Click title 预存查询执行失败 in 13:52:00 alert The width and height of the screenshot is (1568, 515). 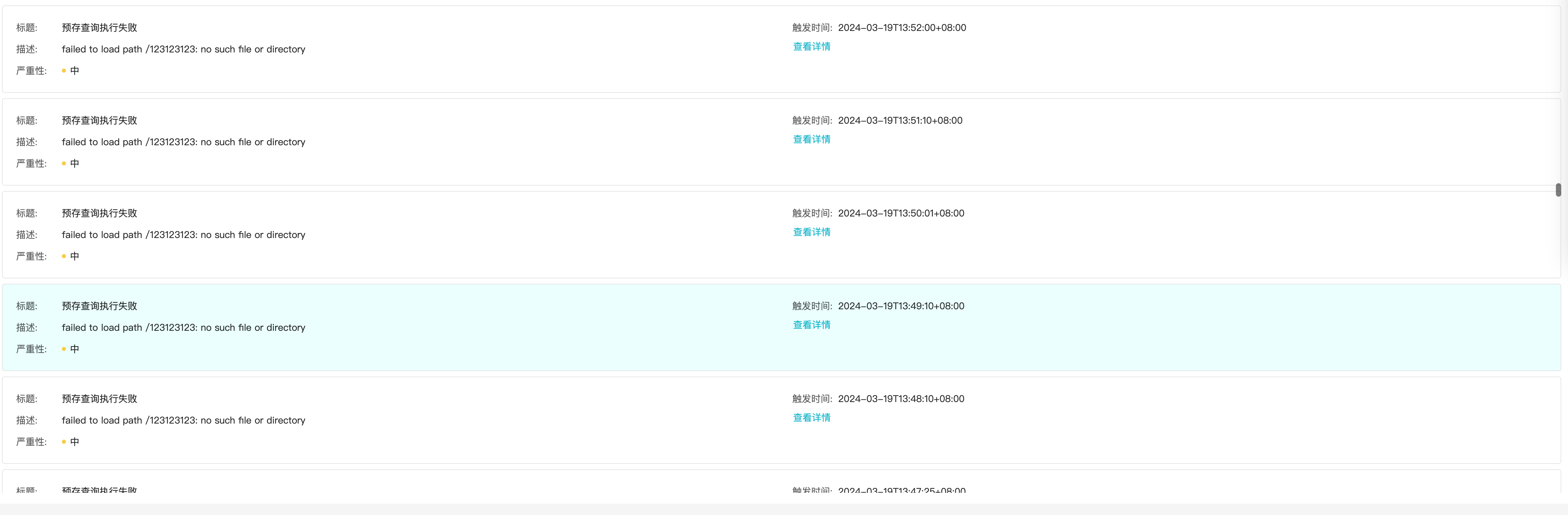coord(99,28)
